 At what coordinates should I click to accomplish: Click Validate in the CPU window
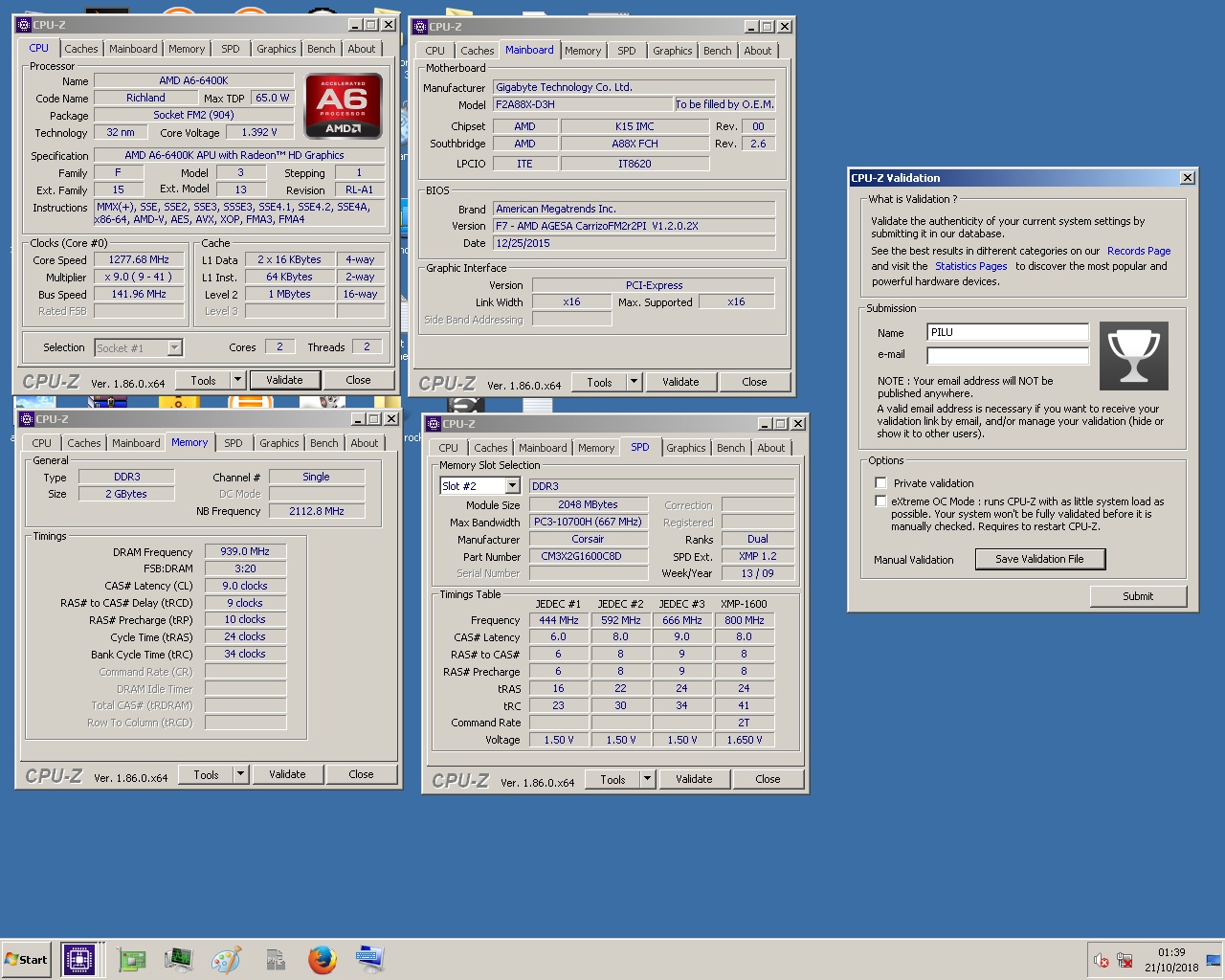284,380
